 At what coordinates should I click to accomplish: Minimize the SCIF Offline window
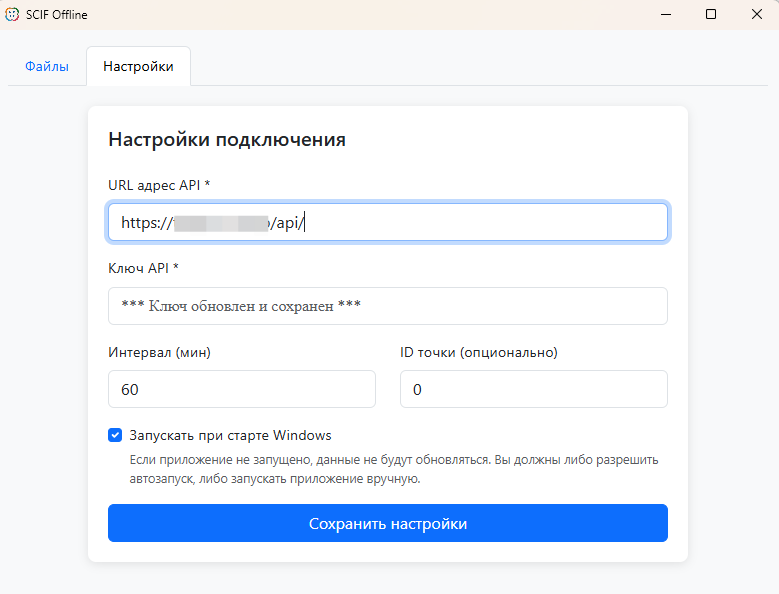coord(664,14)
